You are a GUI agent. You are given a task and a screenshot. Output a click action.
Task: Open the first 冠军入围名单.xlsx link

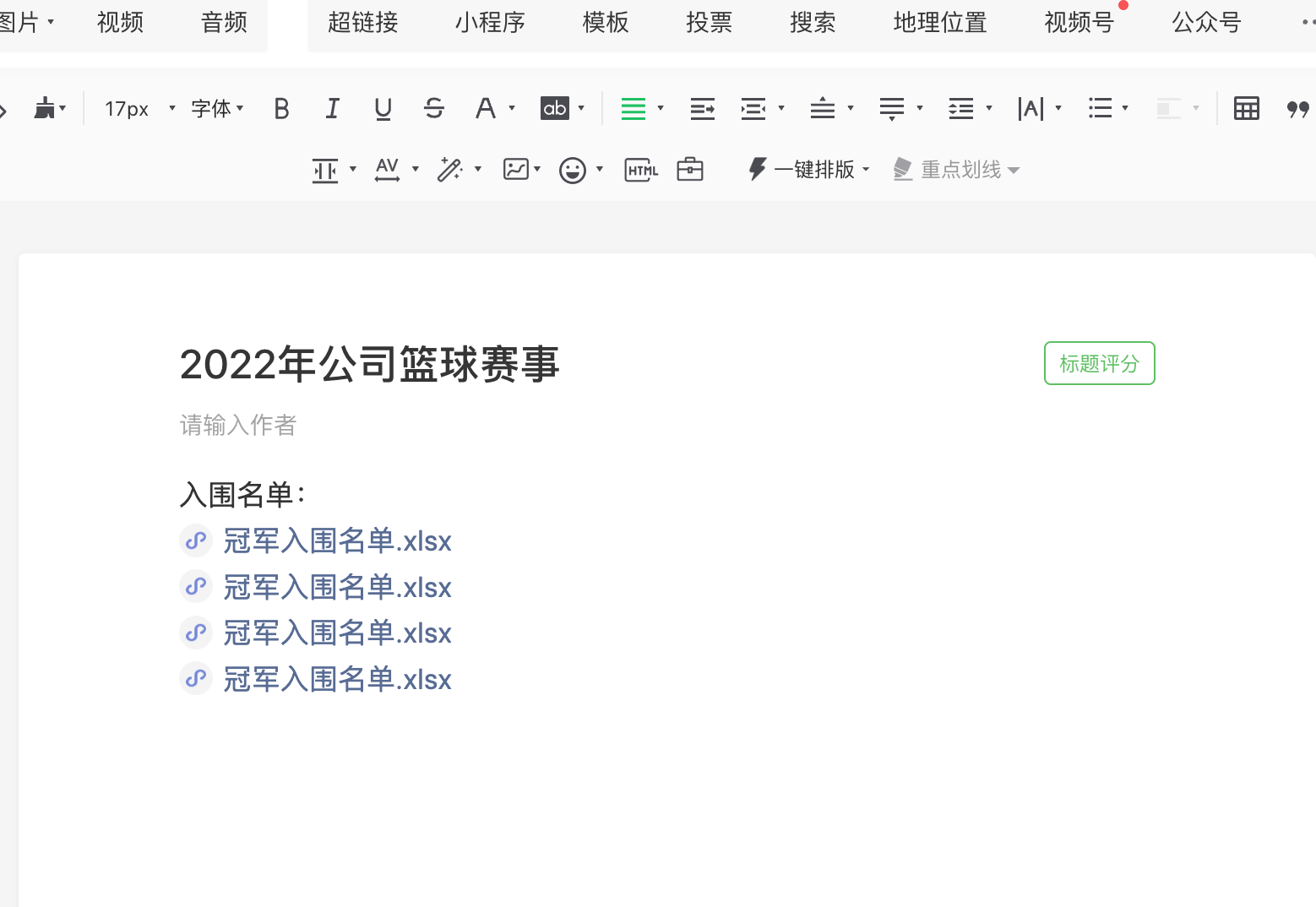click(337, 540)
